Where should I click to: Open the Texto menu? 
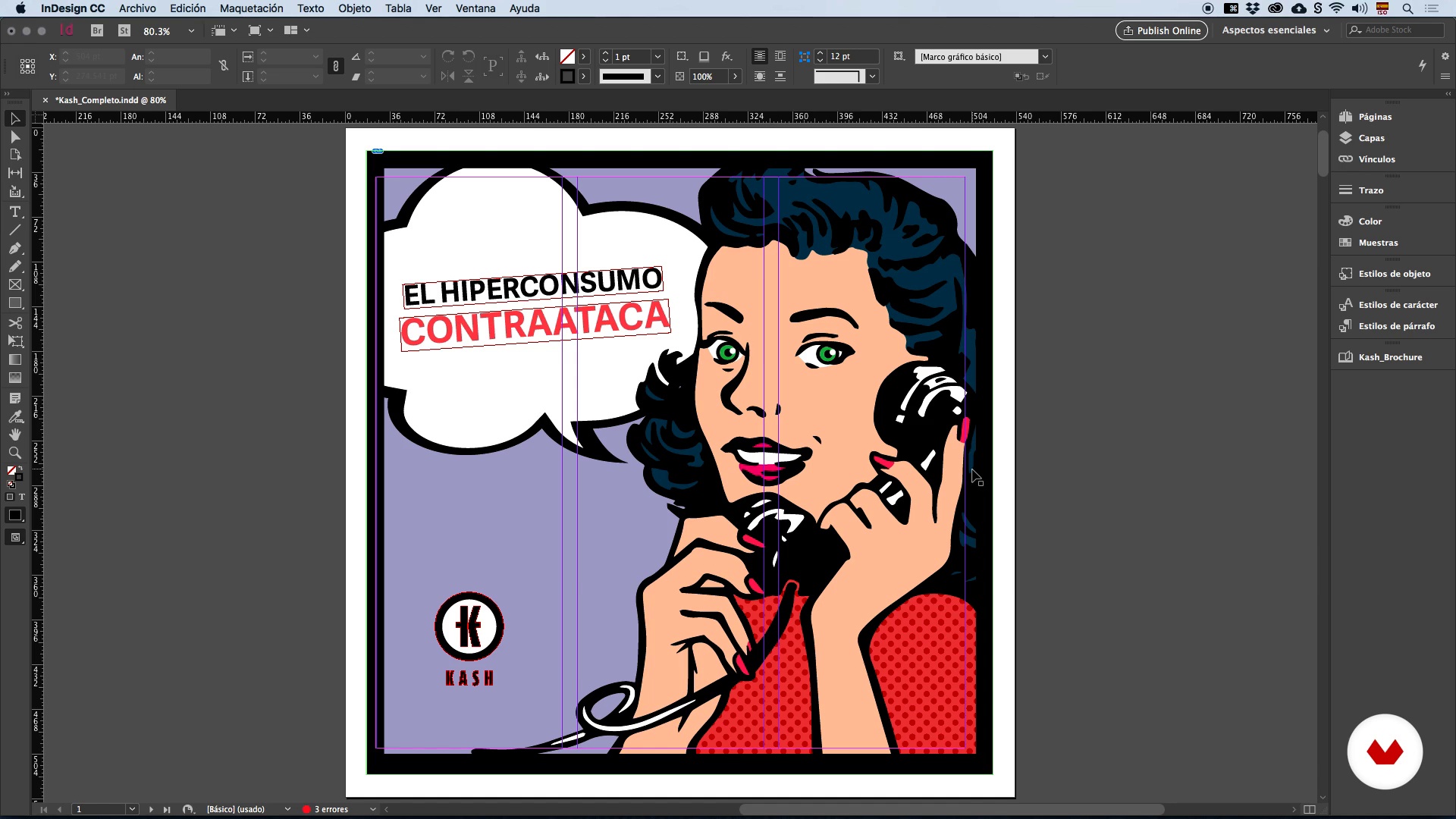click(310, 8)
